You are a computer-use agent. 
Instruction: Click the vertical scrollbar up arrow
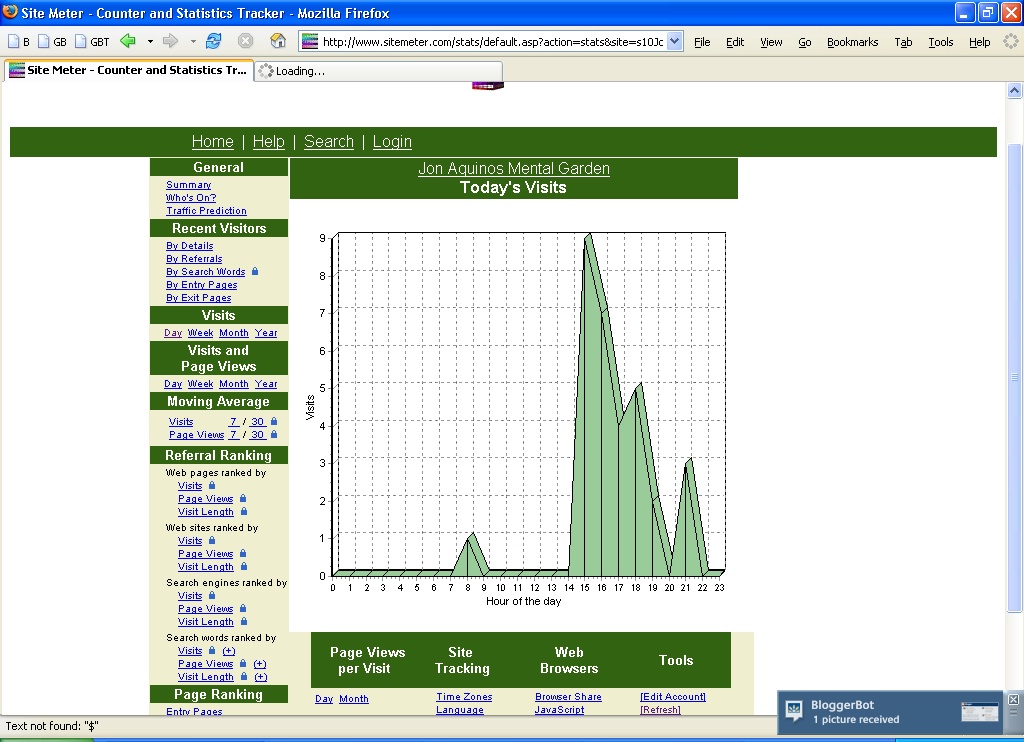pyautogui.click(x=1014, y=91)
